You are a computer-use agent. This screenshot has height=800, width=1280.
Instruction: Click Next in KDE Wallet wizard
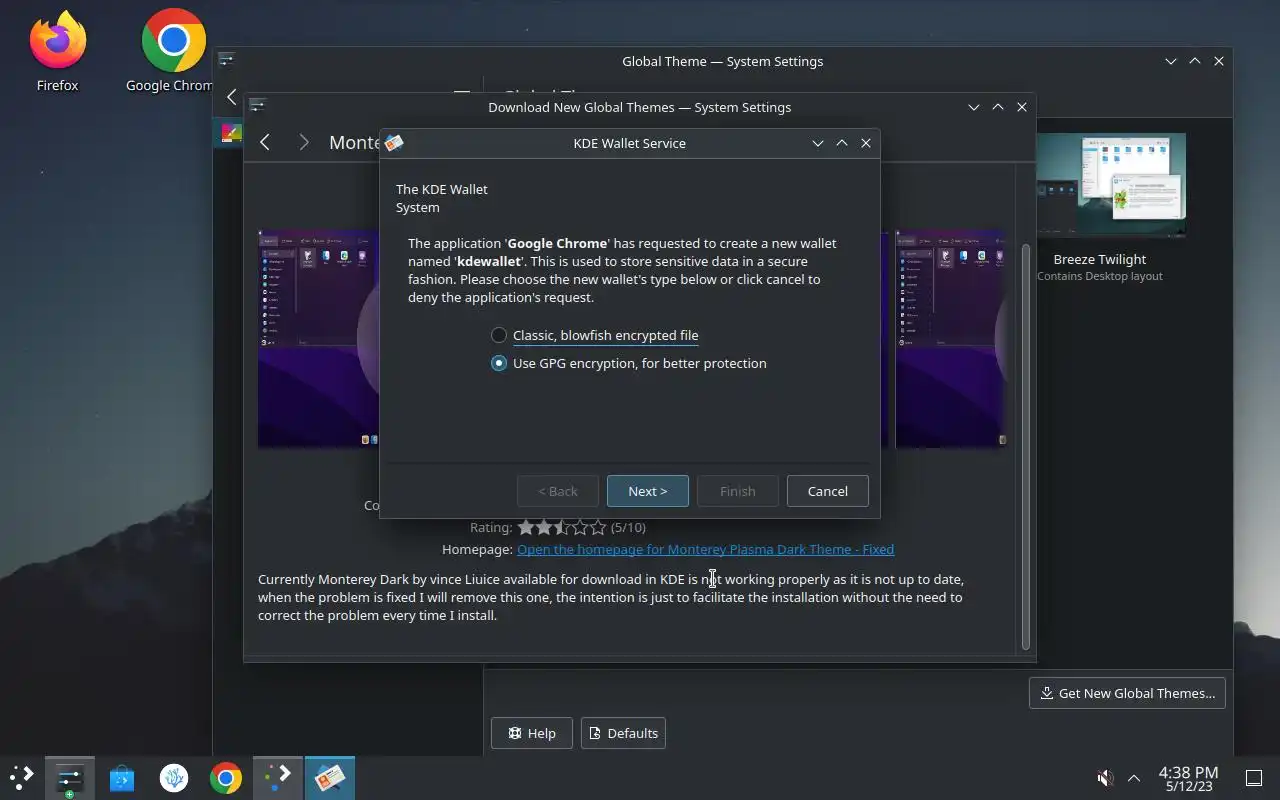pos(648,491)
